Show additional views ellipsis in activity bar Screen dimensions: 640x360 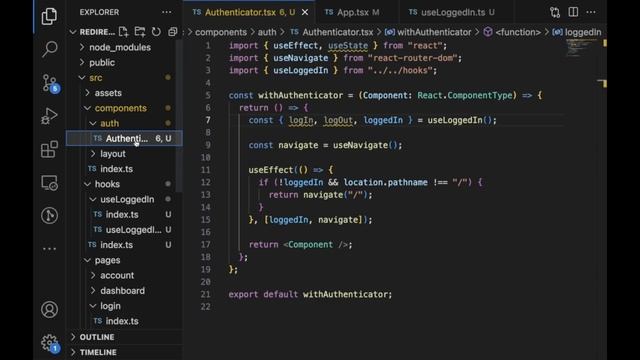(x=49, y=248)
